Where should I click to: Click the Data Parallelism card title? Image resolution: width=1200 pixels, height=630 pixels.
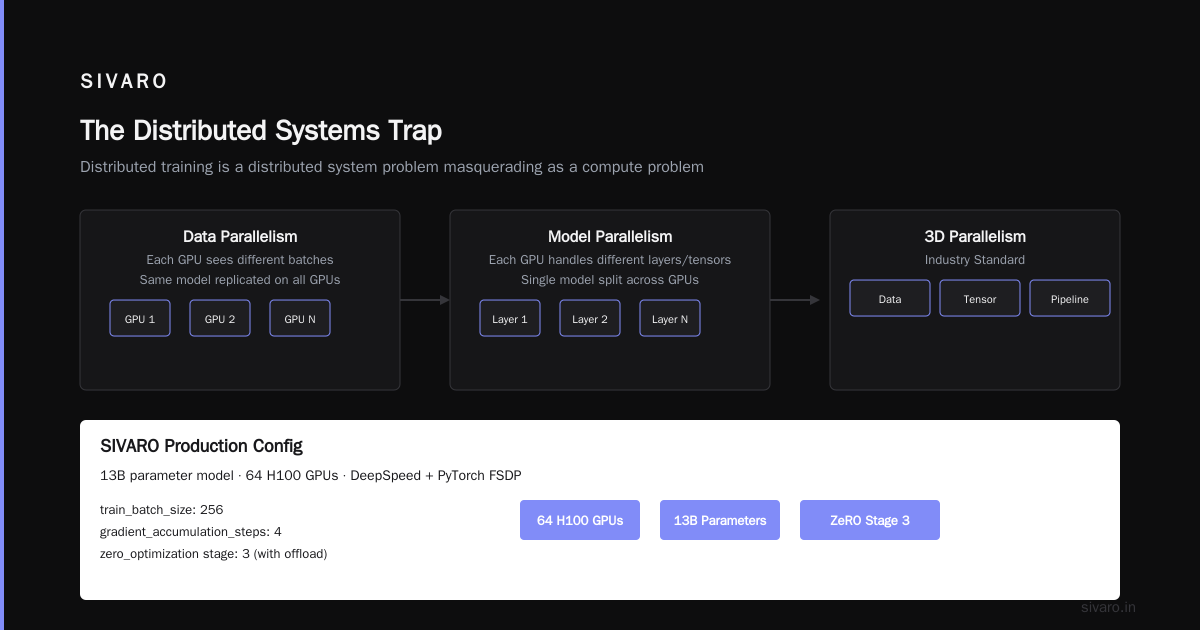click(x=240, y=237)
